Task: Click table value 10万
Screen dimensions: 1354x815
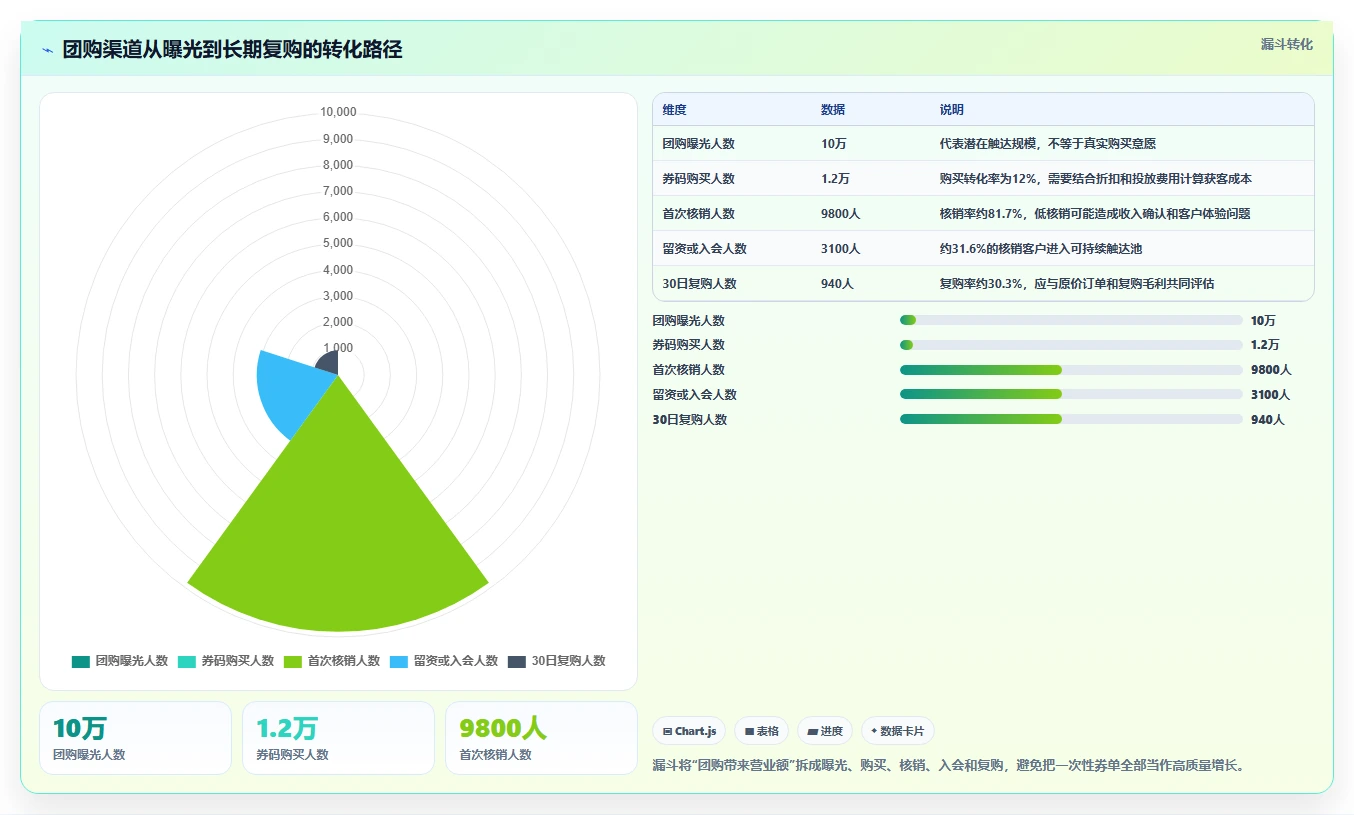Action: [x=834, y=144]
